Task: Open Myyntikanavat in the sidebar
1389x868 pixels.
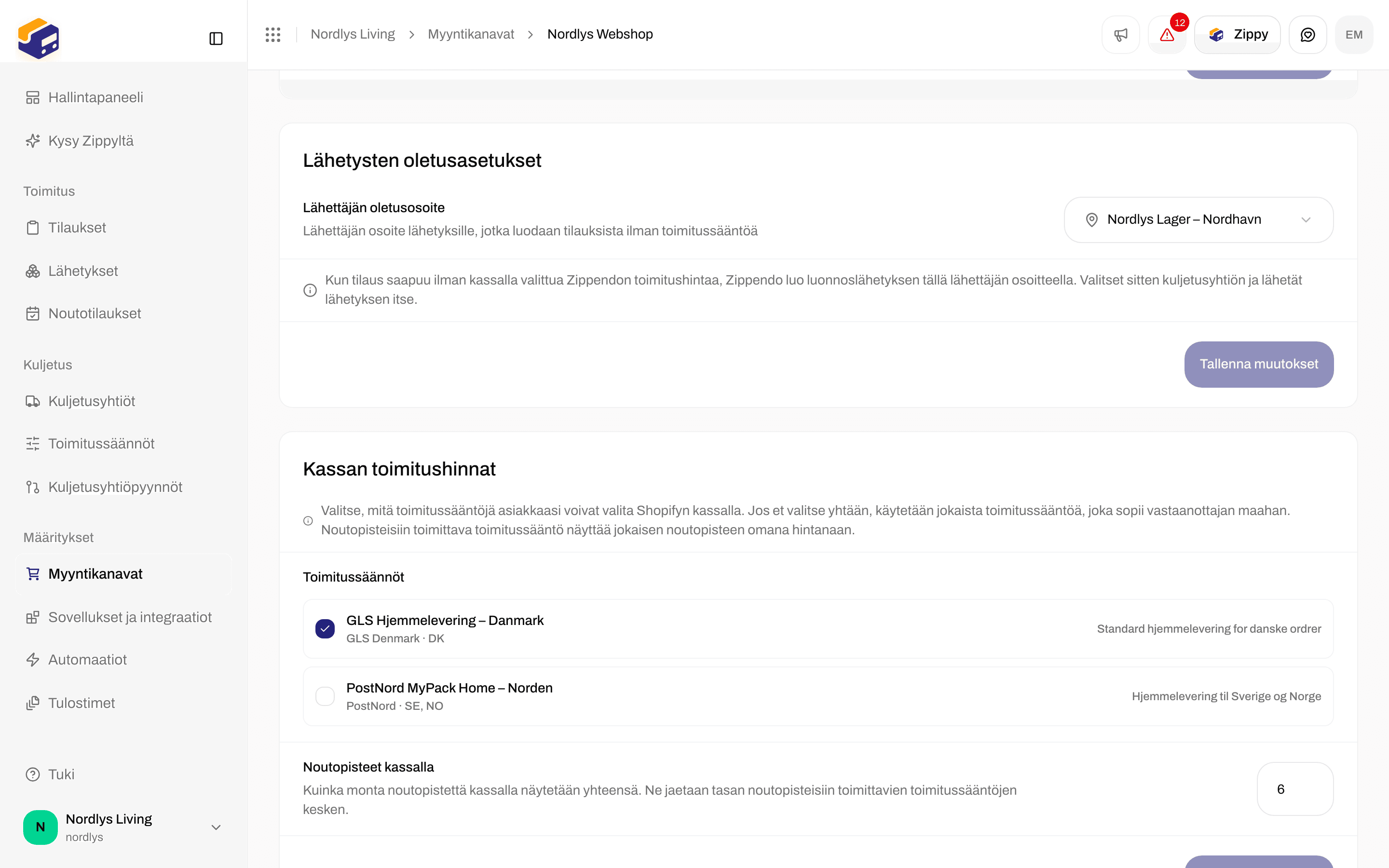Action: [123, 574]
